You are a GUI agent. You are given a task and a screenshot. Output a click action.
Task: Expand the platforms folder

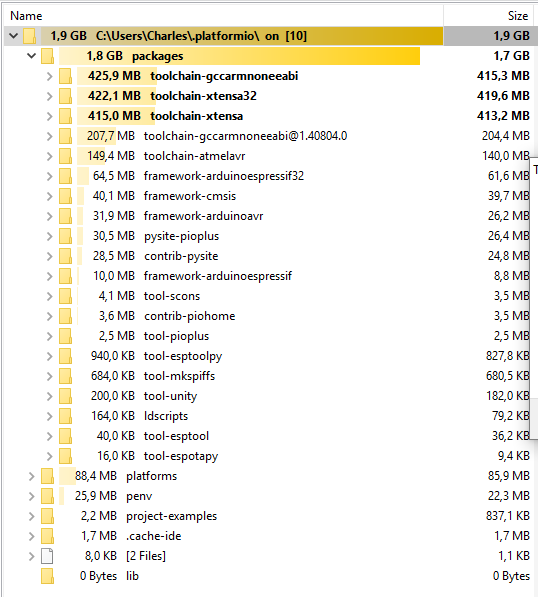pos(32,476)
